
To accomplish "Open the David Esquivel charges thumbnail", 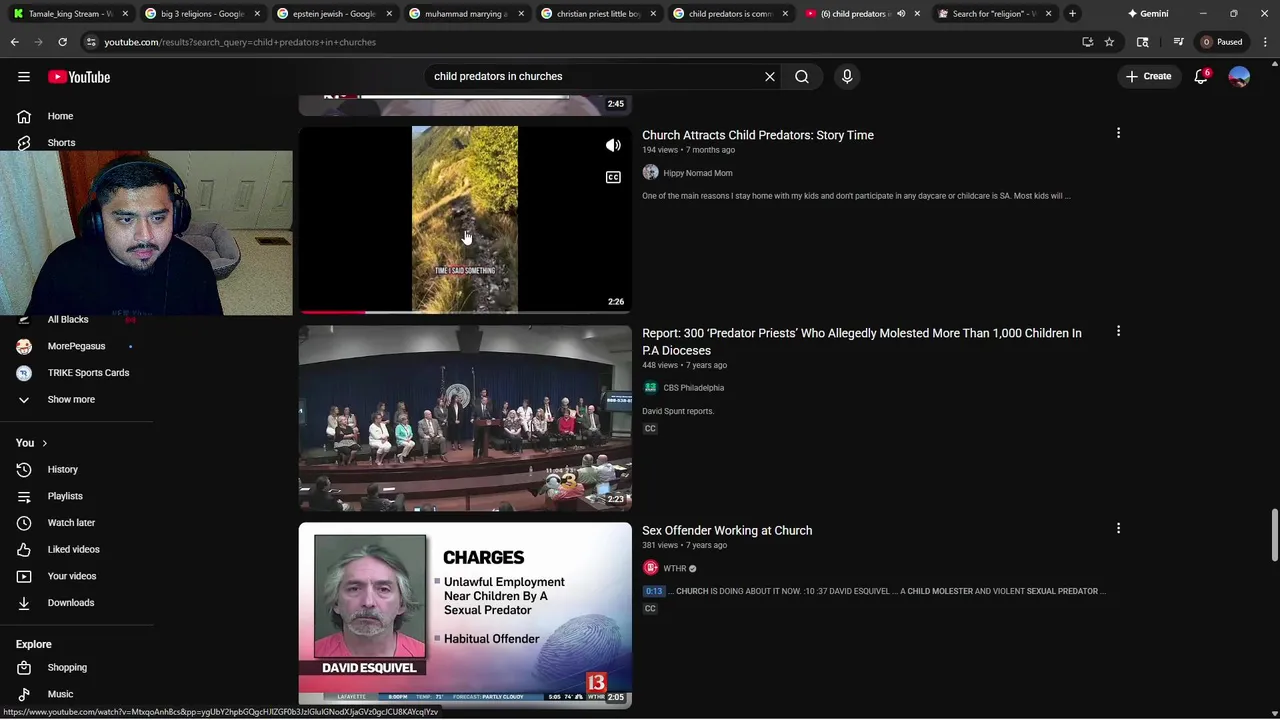I will pos(465,615).
